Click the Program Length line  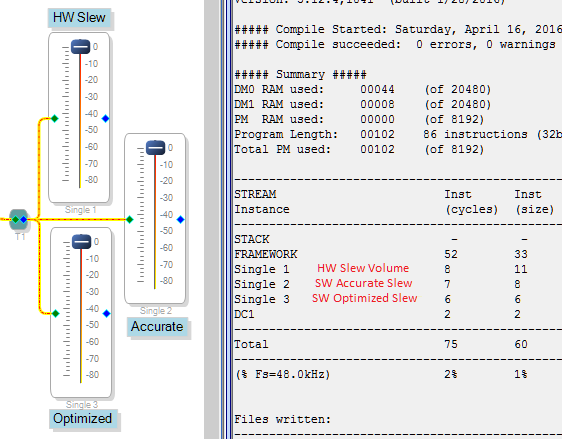click(x=398, y=134)
